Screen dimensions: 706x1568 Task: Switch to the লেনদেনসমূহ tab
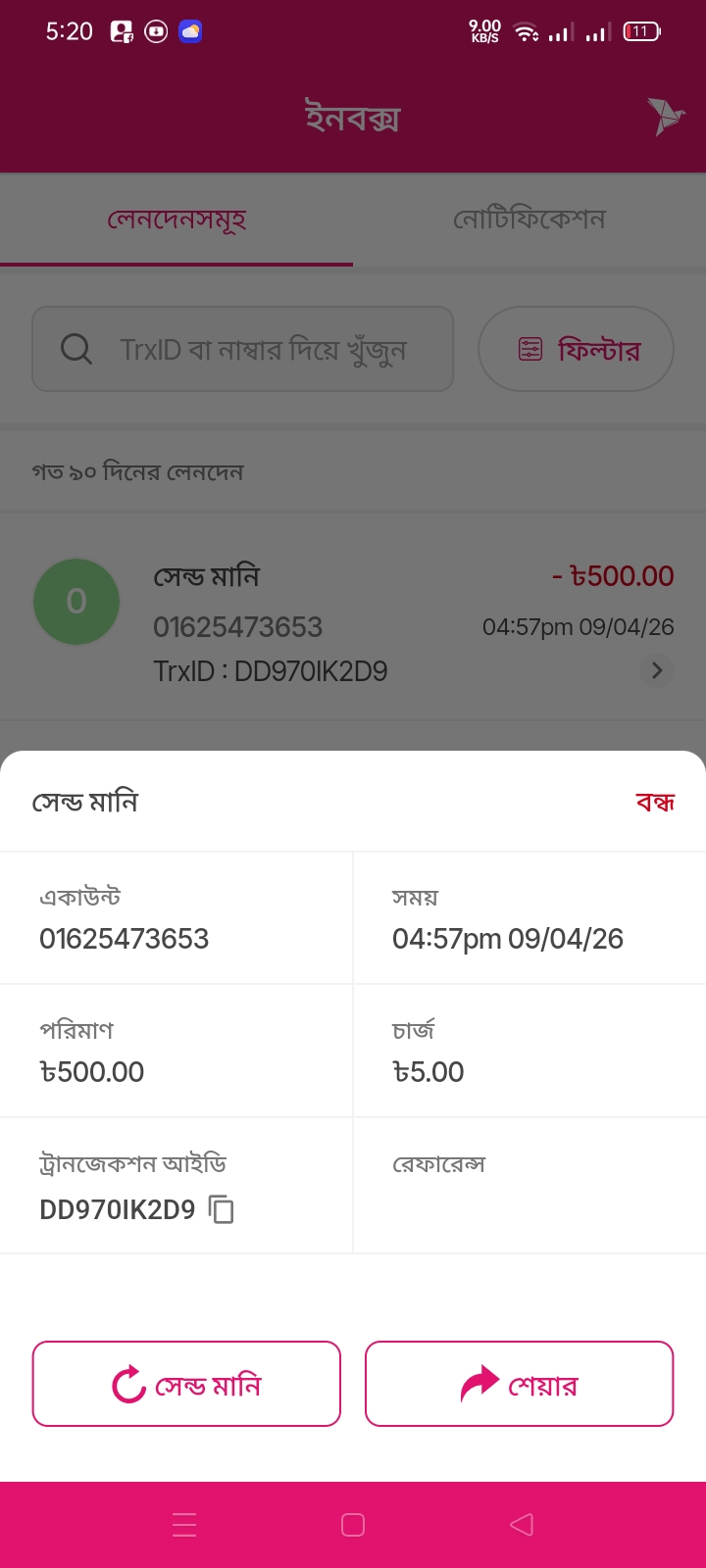point(176,220)
